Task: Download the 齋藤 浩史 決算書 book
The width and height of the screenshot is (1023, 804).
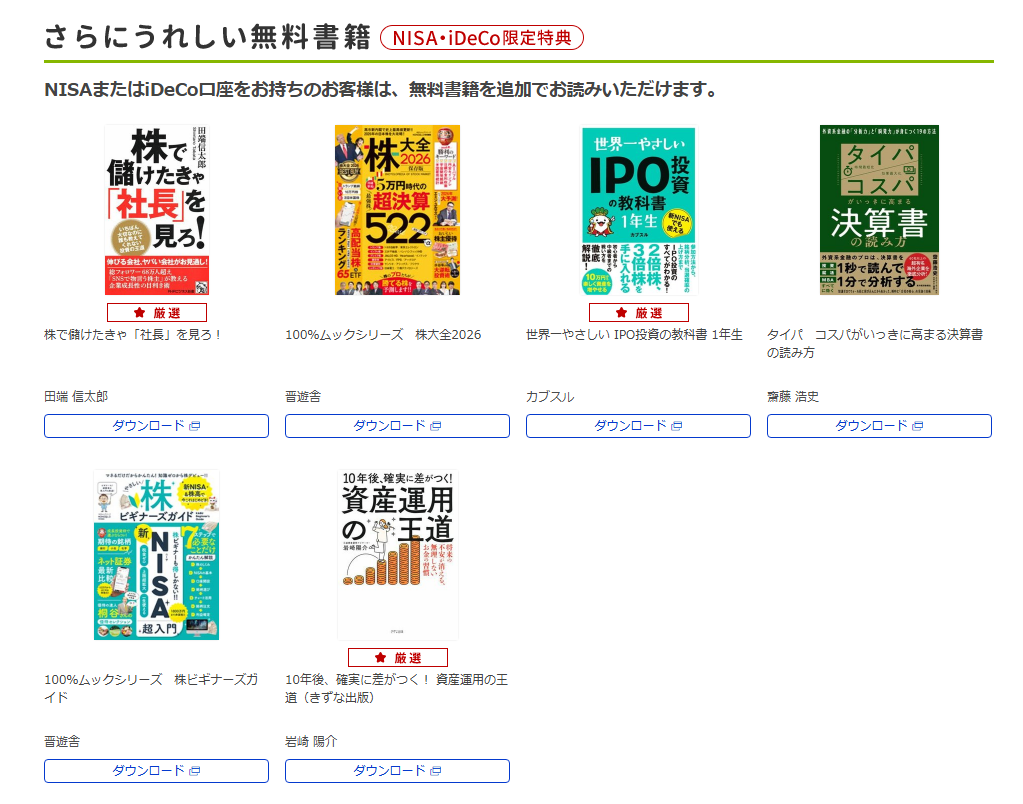Action: (x=879, y=426)
